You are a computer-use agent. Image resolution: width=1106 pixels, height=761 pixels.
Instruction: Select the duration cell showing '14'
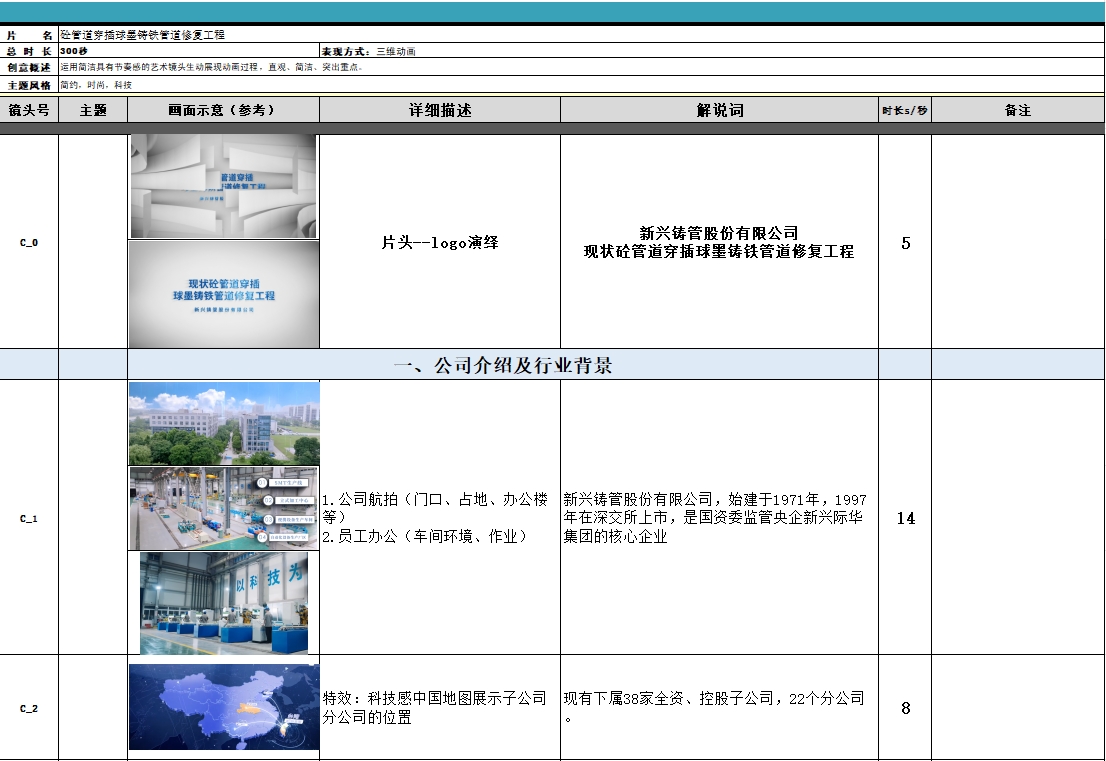point(905,518)
